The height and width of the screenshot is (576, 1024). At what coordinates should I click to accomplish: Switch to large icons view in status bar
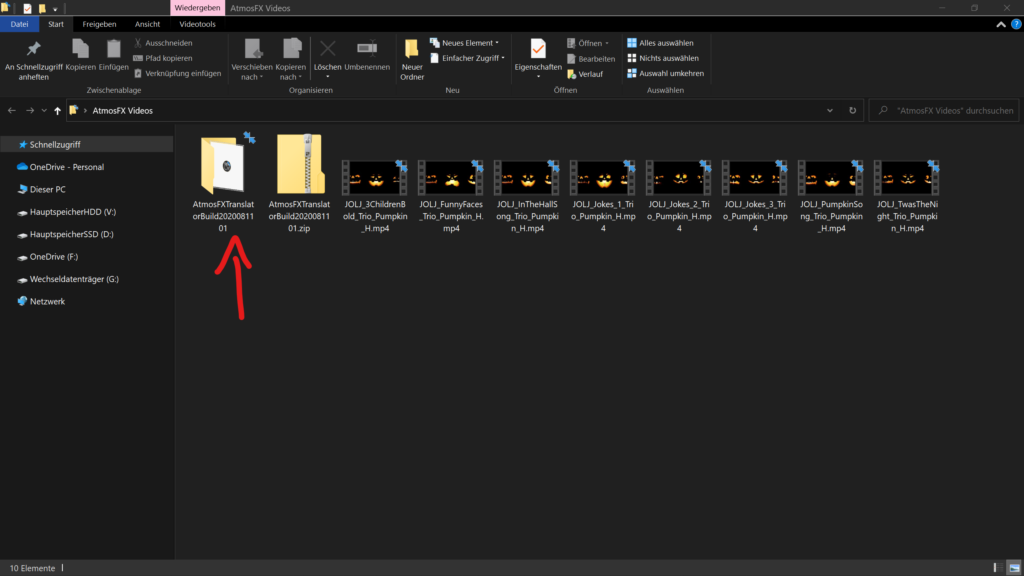click(x=1014, y=568)
